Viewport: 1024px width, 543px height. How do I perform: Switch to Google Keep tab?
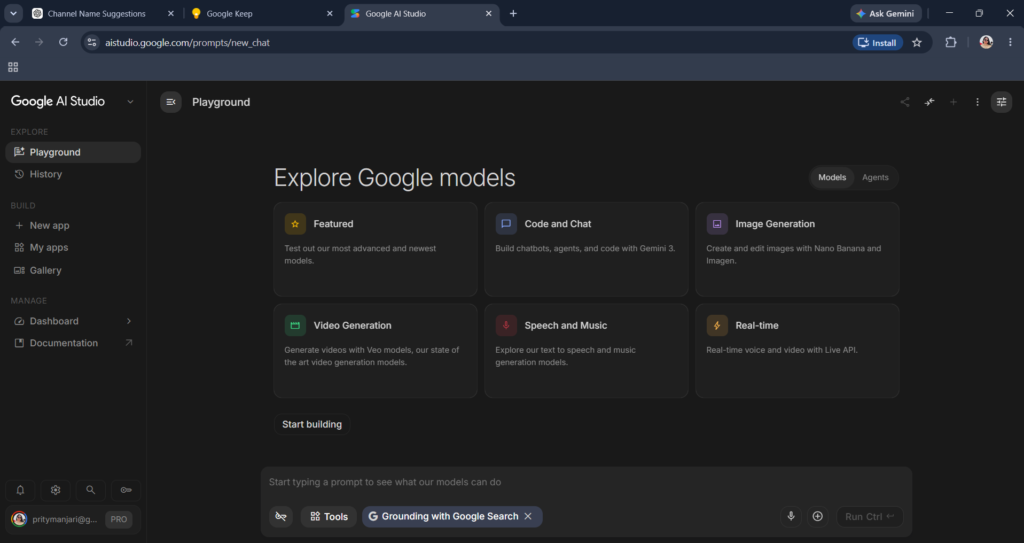click(x=262, y=14)
